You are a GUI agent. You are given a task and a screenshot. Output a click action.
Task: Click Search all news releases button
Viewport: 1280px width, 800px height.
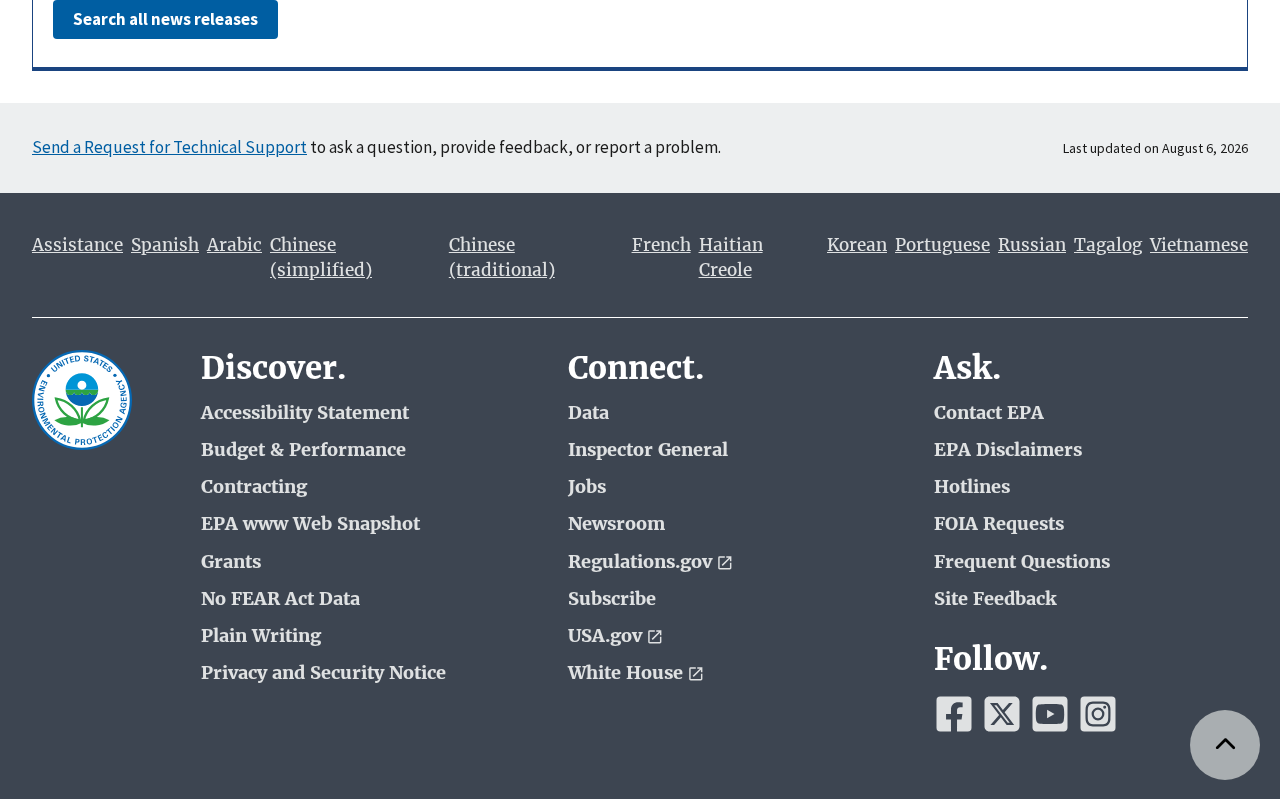[x=165, y=19]
